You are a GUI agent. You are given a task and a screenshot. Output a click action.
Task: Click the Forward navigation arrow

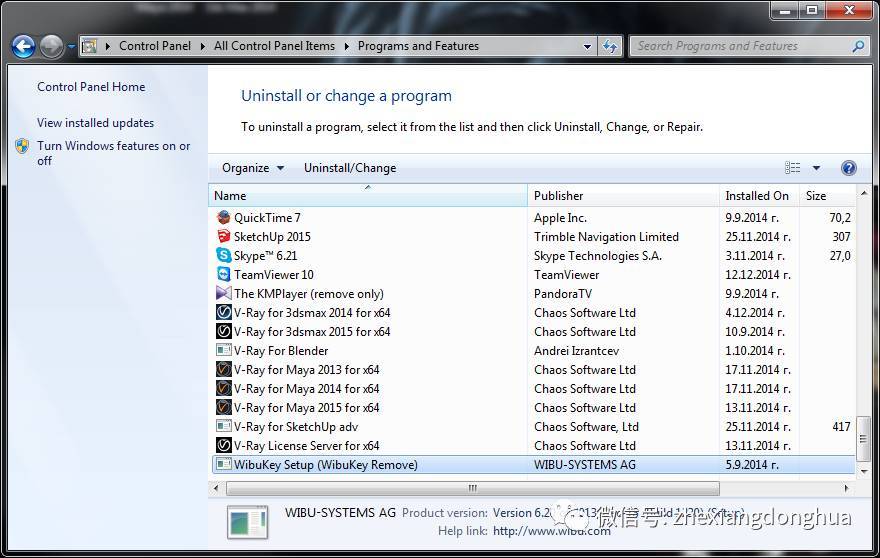pos(52,47)
